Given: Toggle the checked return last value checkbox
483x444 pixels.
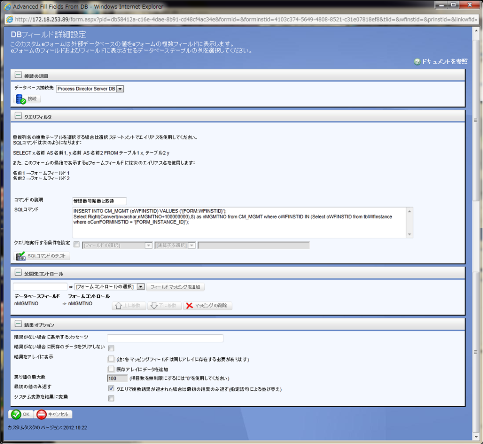Looking at the screenshot, I should 111,388.
